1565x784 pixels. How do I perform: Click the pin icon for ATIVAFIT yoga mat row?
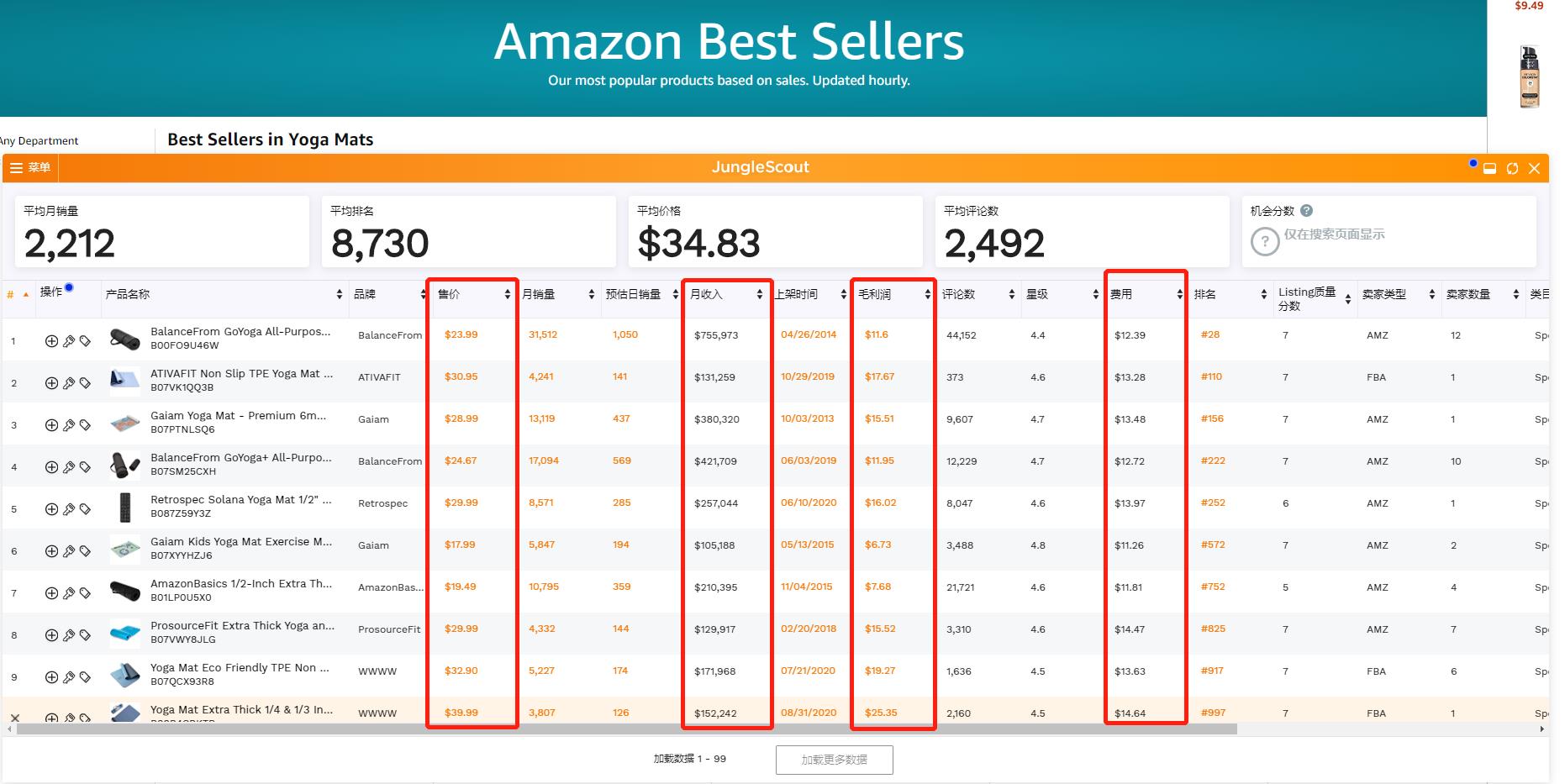[x=69, y=383]
